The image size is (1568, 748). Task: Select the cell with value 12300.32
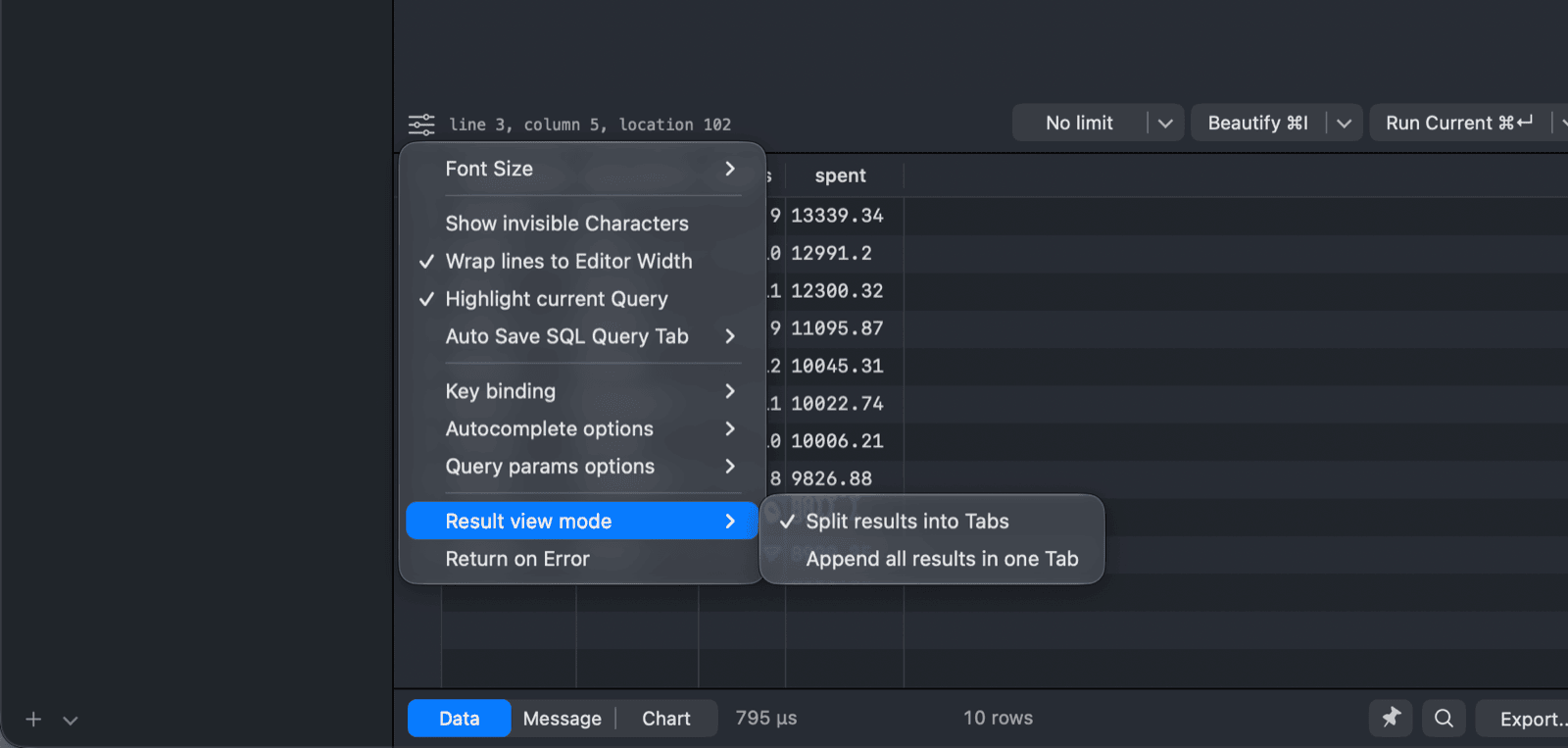[844, 291]
